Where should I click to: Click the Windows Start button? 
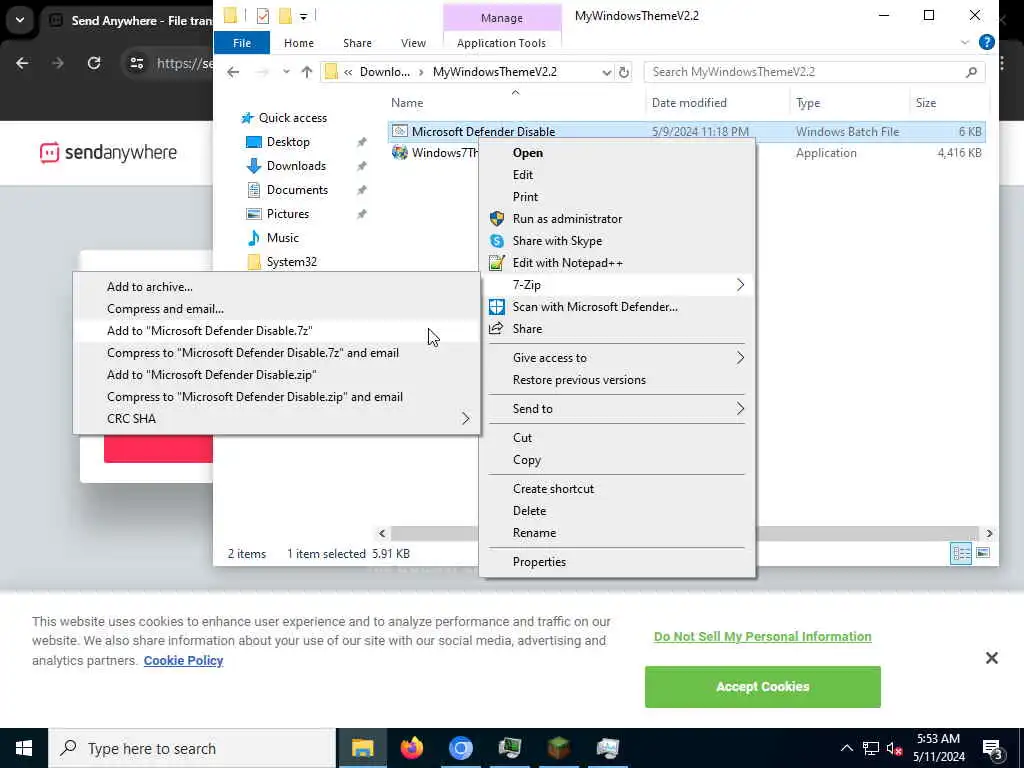(24, 748)
